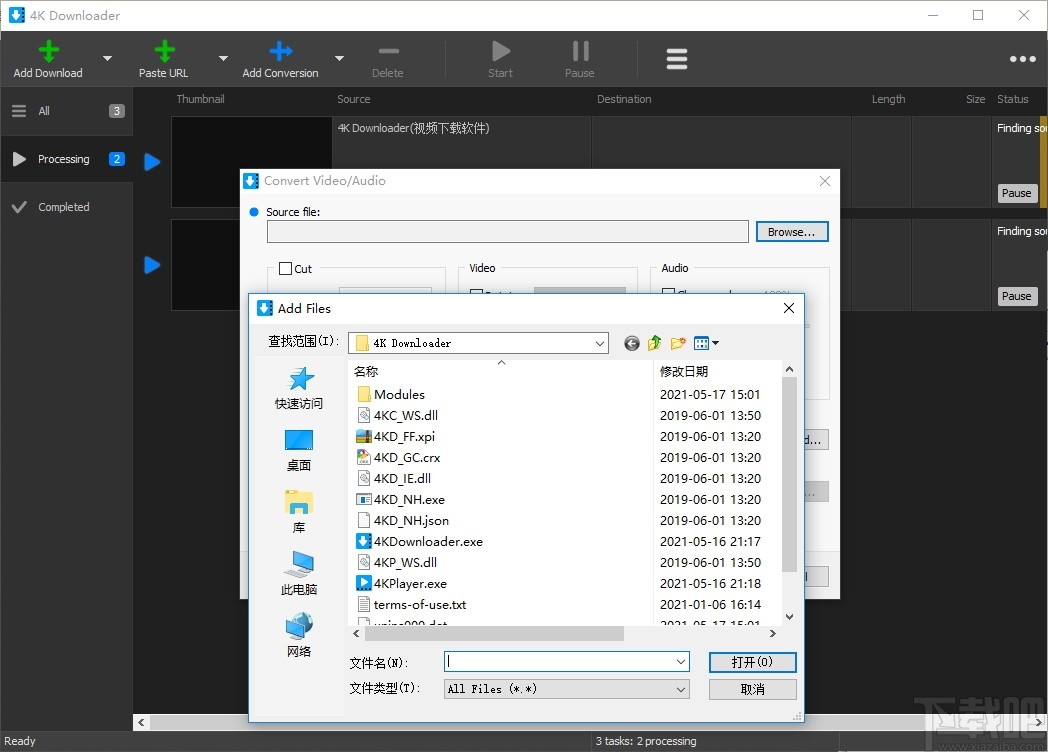Create a new folder in Add Files dialog

(677, 343)
